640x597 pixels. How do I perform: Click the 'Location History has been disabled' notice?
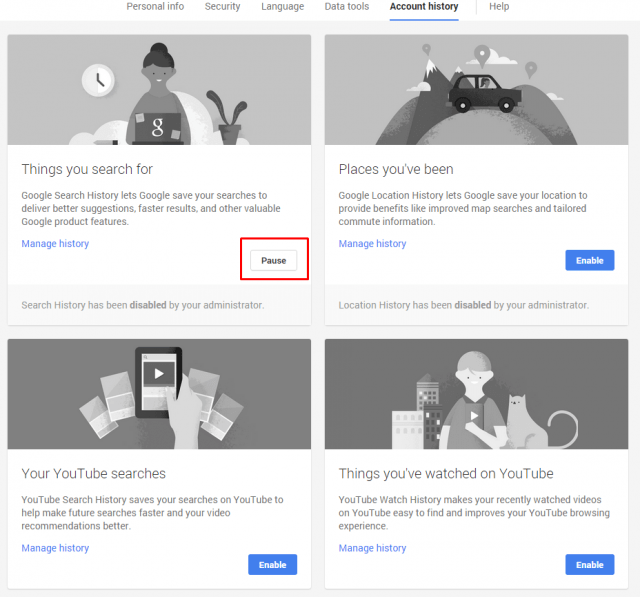pyautogui.click(x=464, y=305)
